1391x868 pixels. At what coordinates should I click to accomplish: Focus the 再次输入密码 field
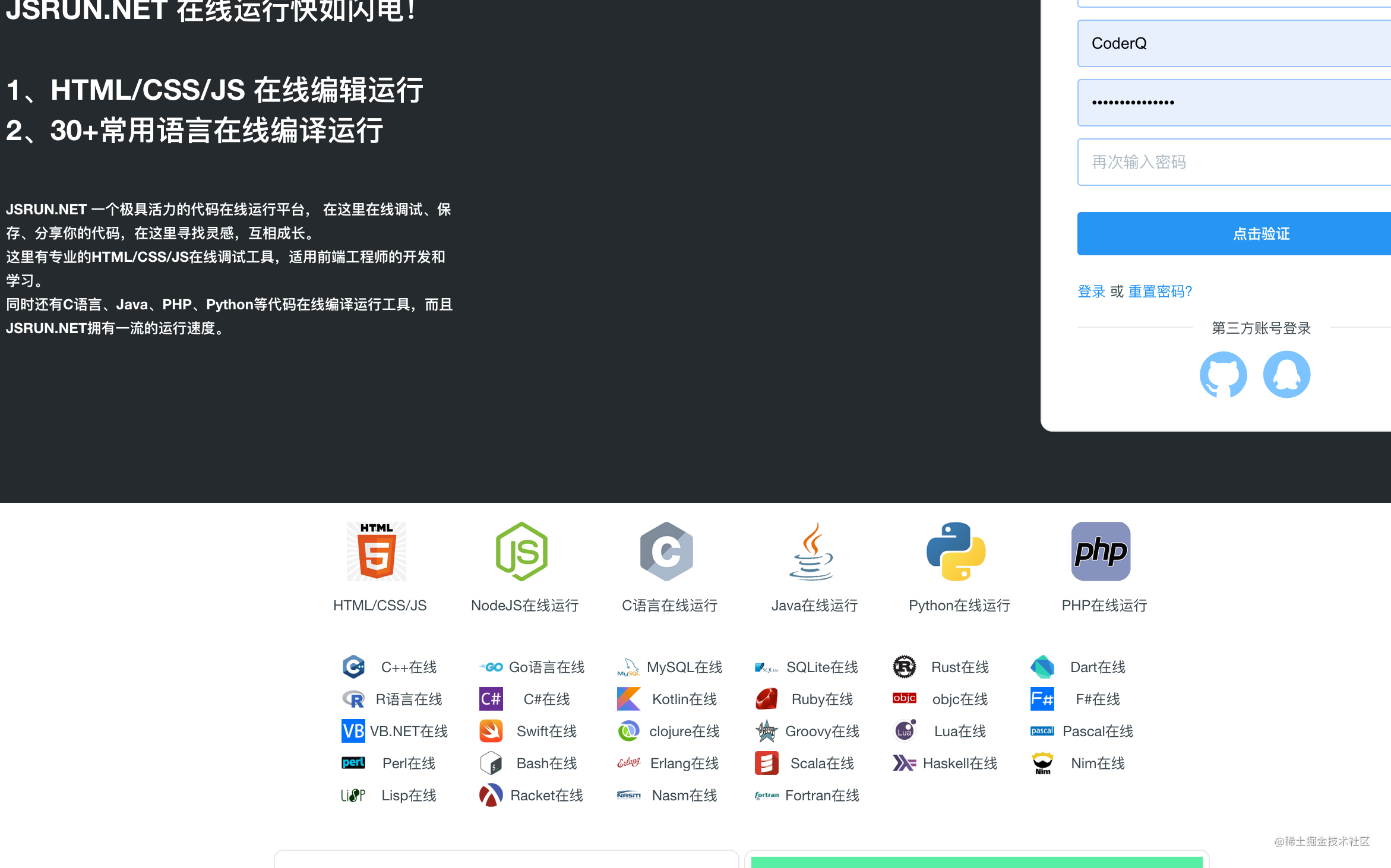click(1234, 162)
